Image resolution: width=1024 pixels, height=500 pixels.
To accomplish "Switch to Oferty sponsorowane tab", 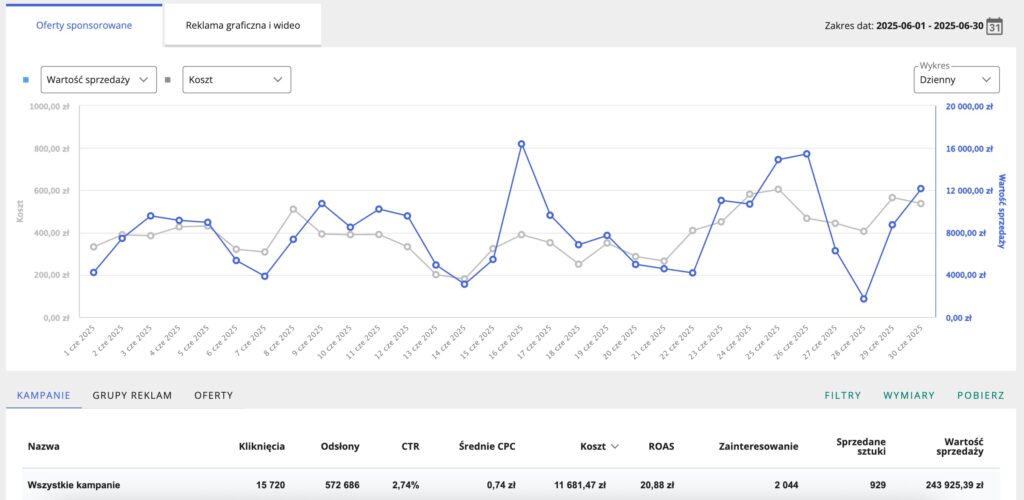I will (x=84, y=25).
